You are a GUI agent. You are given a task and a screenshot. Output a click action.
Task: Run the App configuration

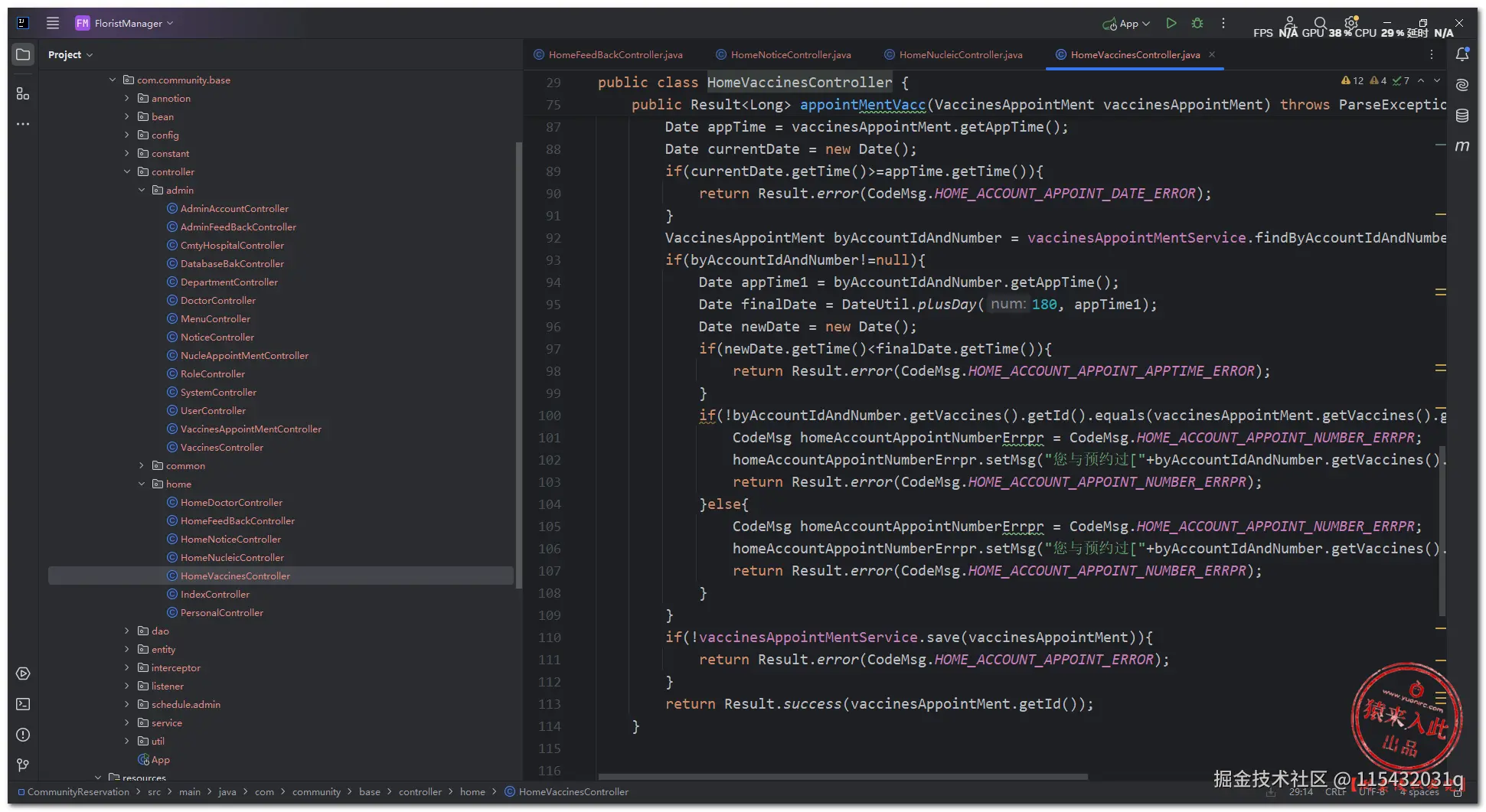click(1171, 23)
